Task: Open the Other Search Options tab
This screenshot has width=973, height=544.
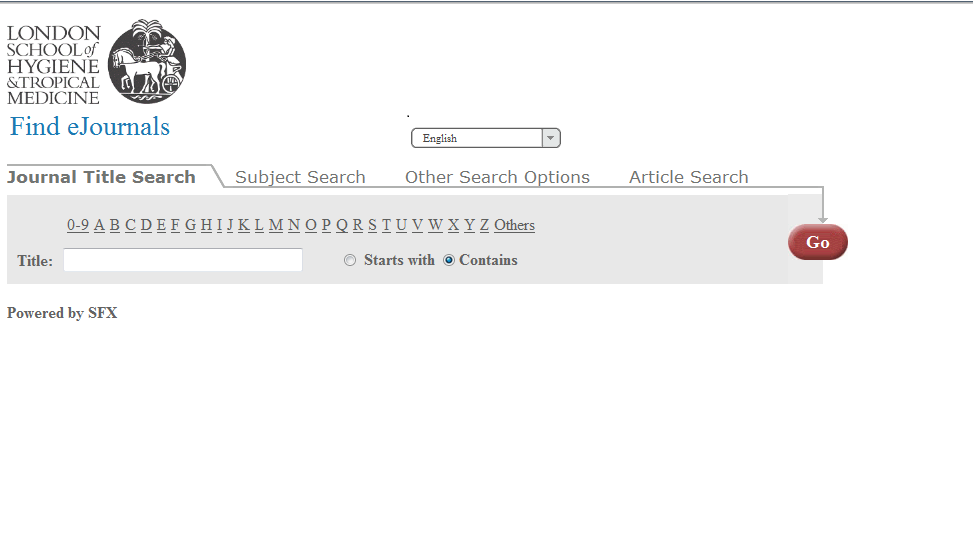Action: coord(497,177)
